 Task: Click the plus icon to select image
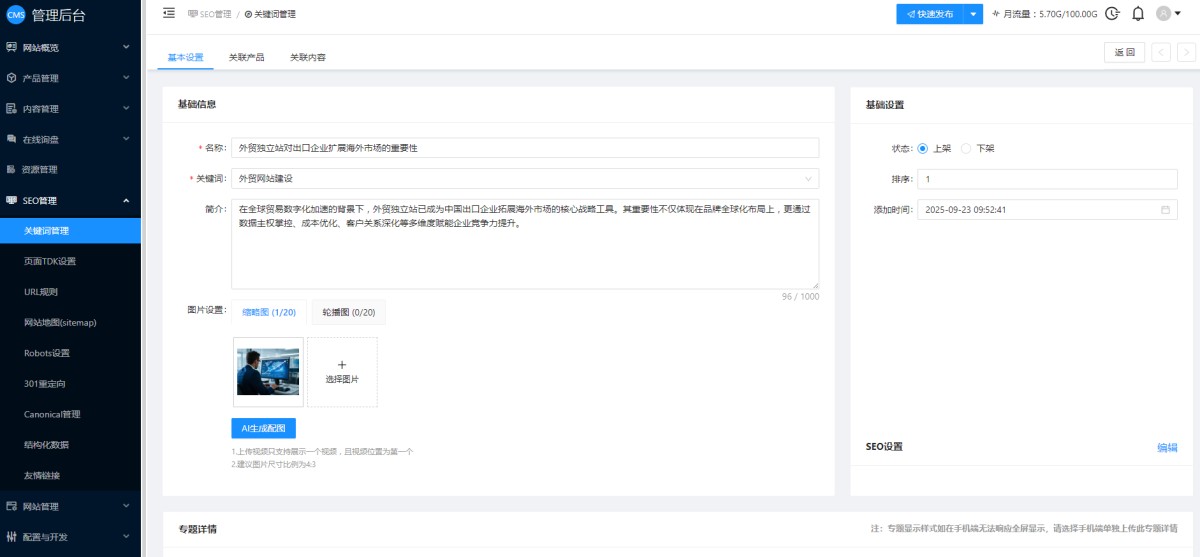[x=342, y=366]
